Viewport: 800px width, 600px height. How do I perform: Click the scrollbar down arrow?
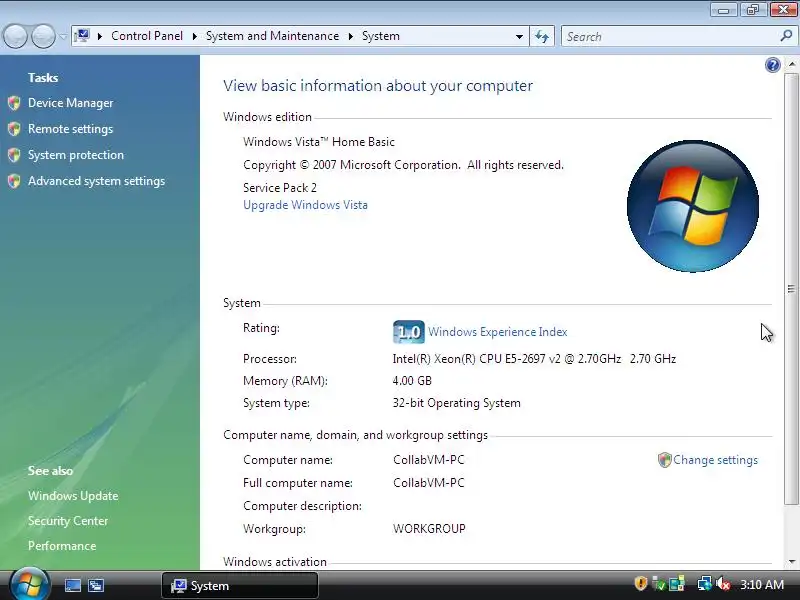click(x=791, y=562)
